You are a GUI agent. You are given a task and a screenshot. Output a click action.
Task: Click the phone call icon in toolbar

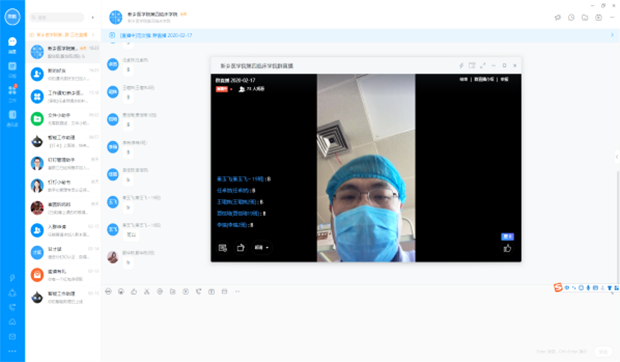[198, 292]
